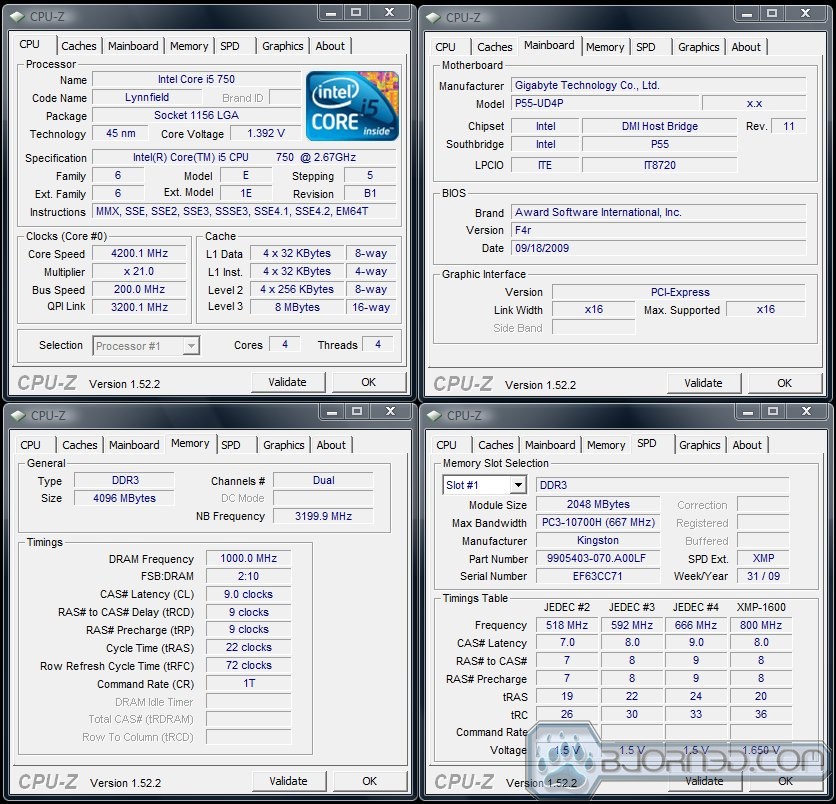Click the QPI Link 3200.1 MHz value
This screenshot has width=836, height=804.
click(x=139, y=307)
